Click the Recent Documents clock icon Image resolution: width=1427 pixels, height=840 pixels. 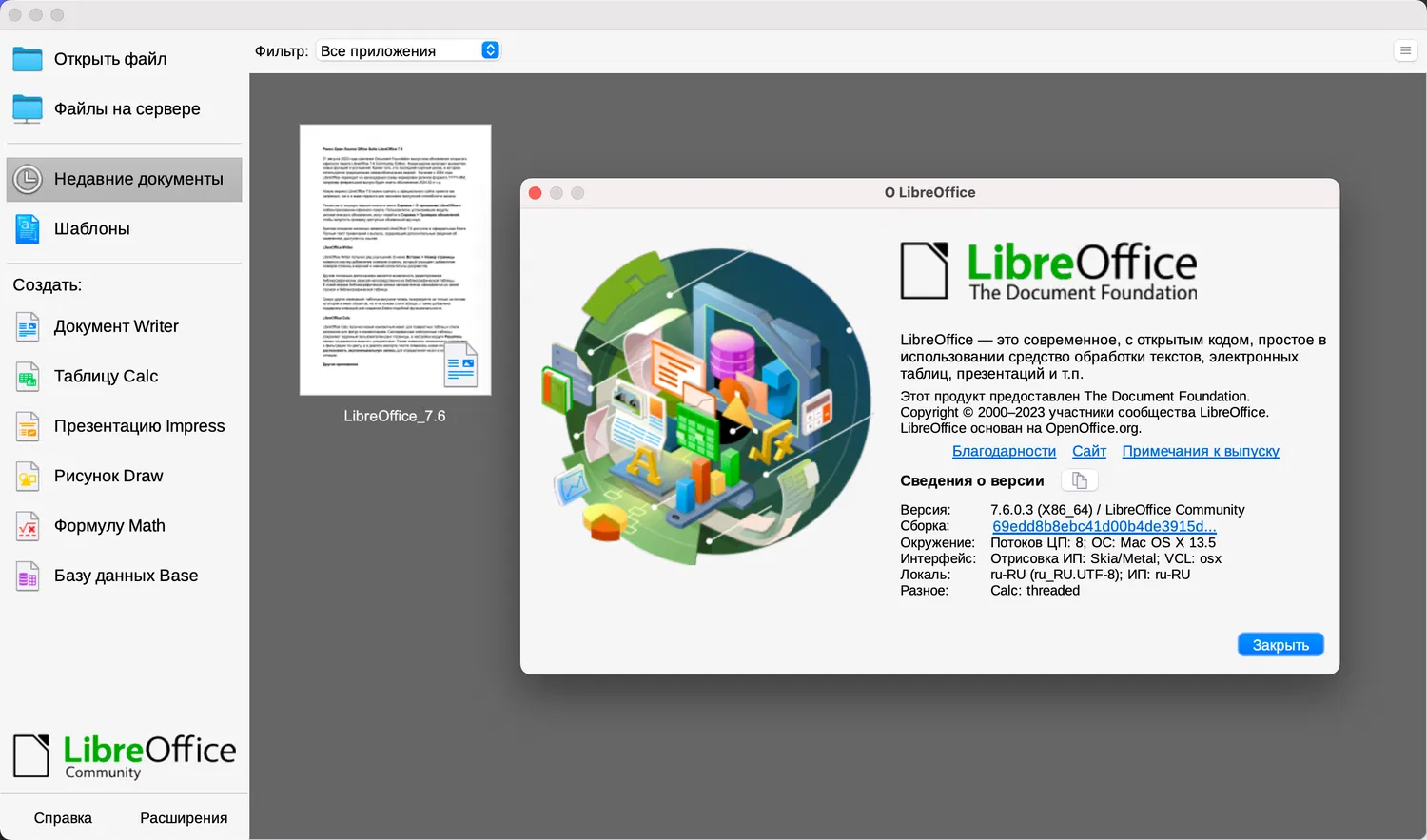(28, 179)
